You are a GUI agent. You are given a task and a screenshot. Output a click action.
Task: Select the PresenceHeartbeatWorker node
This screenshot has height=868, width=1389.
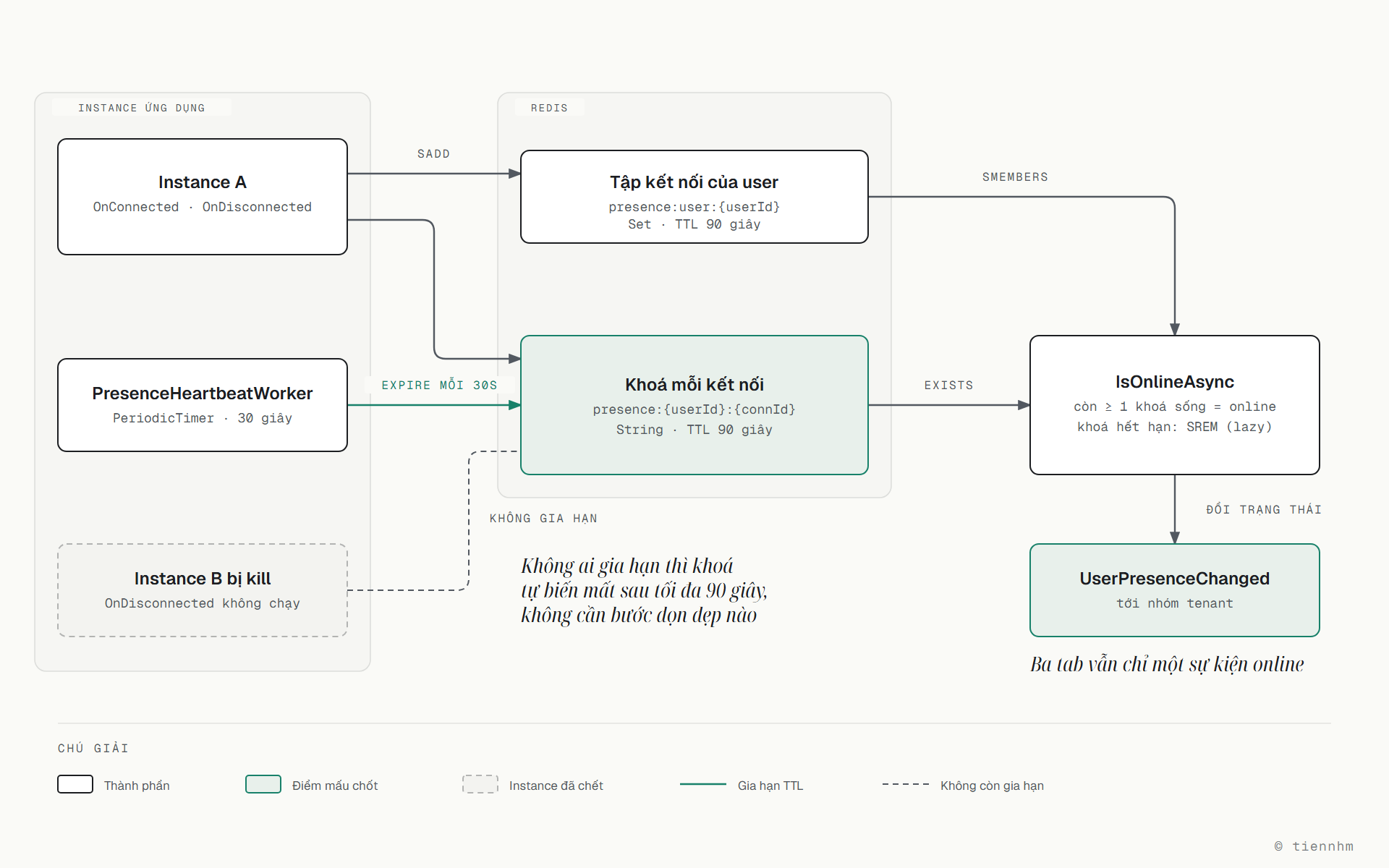click(x=203, y=405)
